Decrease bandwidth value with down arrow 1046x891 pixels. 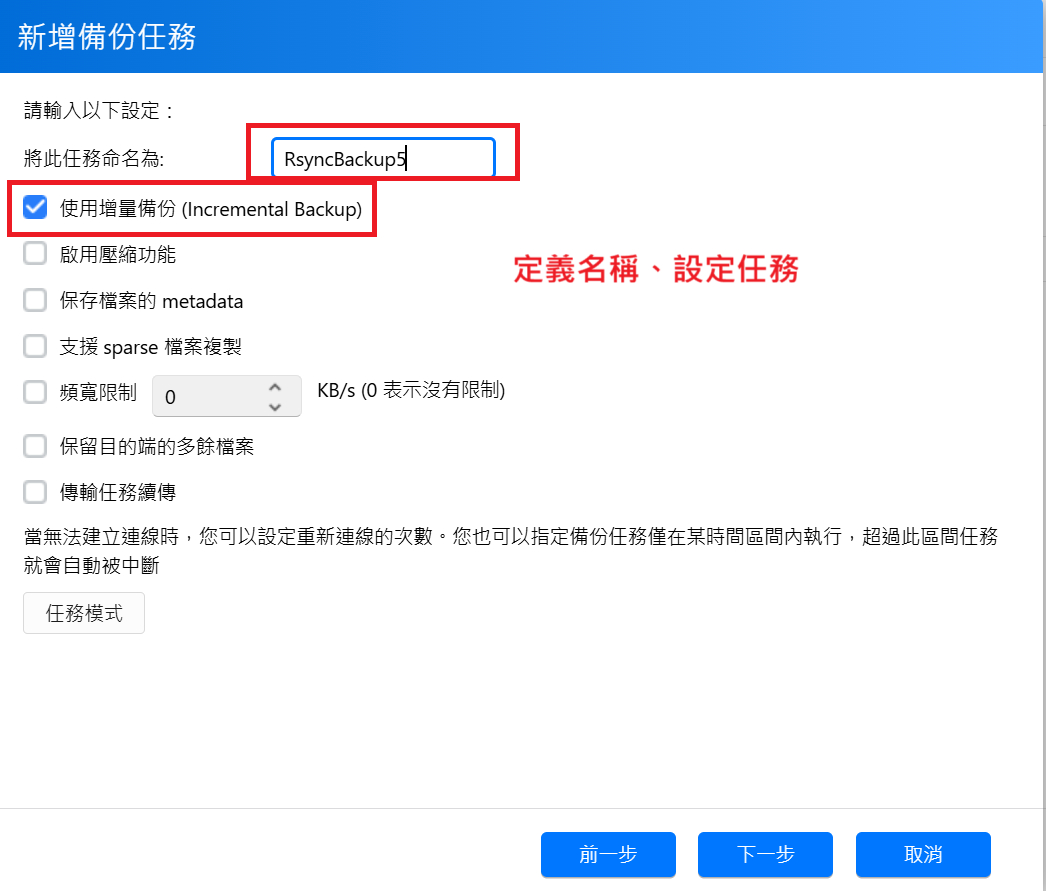pyautogui.click(x=275, y=406)
